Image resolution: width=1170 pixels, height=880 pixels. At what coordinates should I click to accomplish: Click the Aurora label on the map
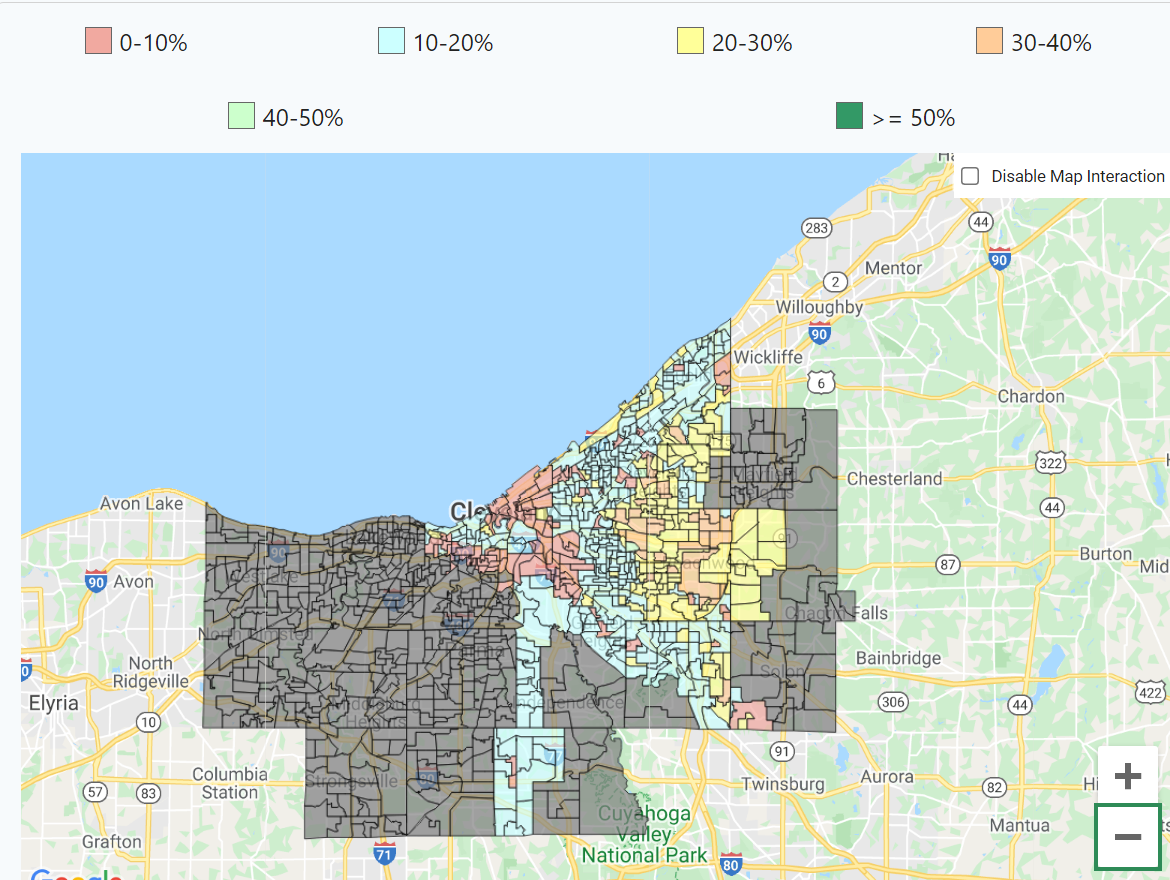click(887, 777)
